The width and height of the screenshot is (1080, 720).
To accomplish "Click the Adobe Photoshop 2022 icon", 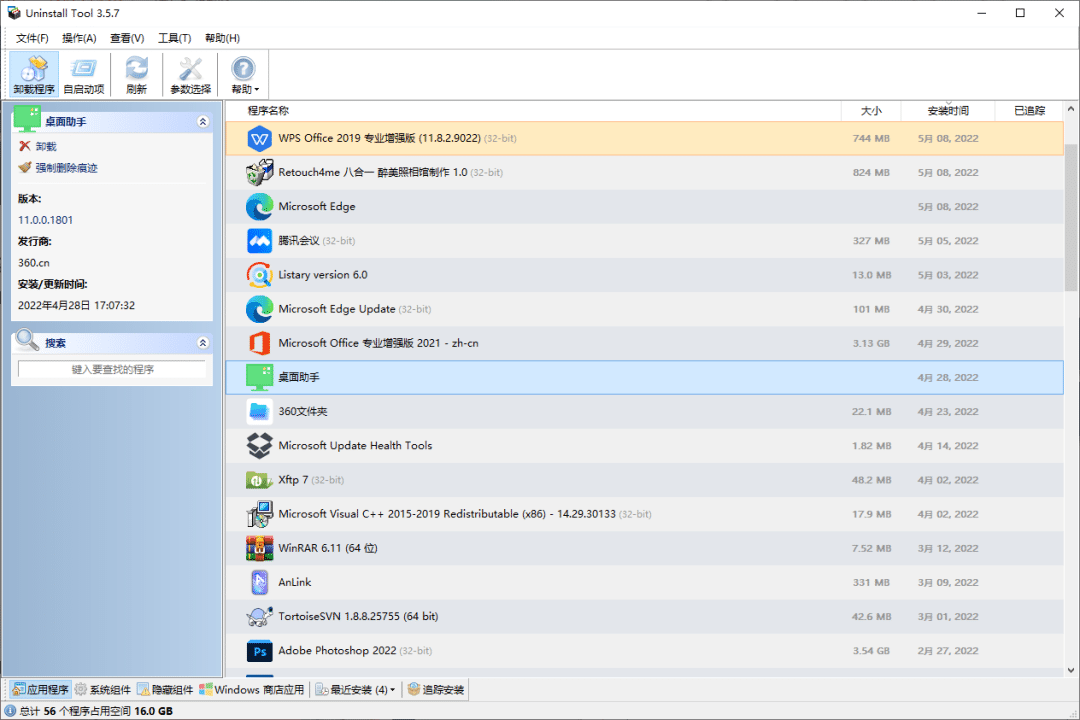I will pyautogui.click(x=259, y=650).
